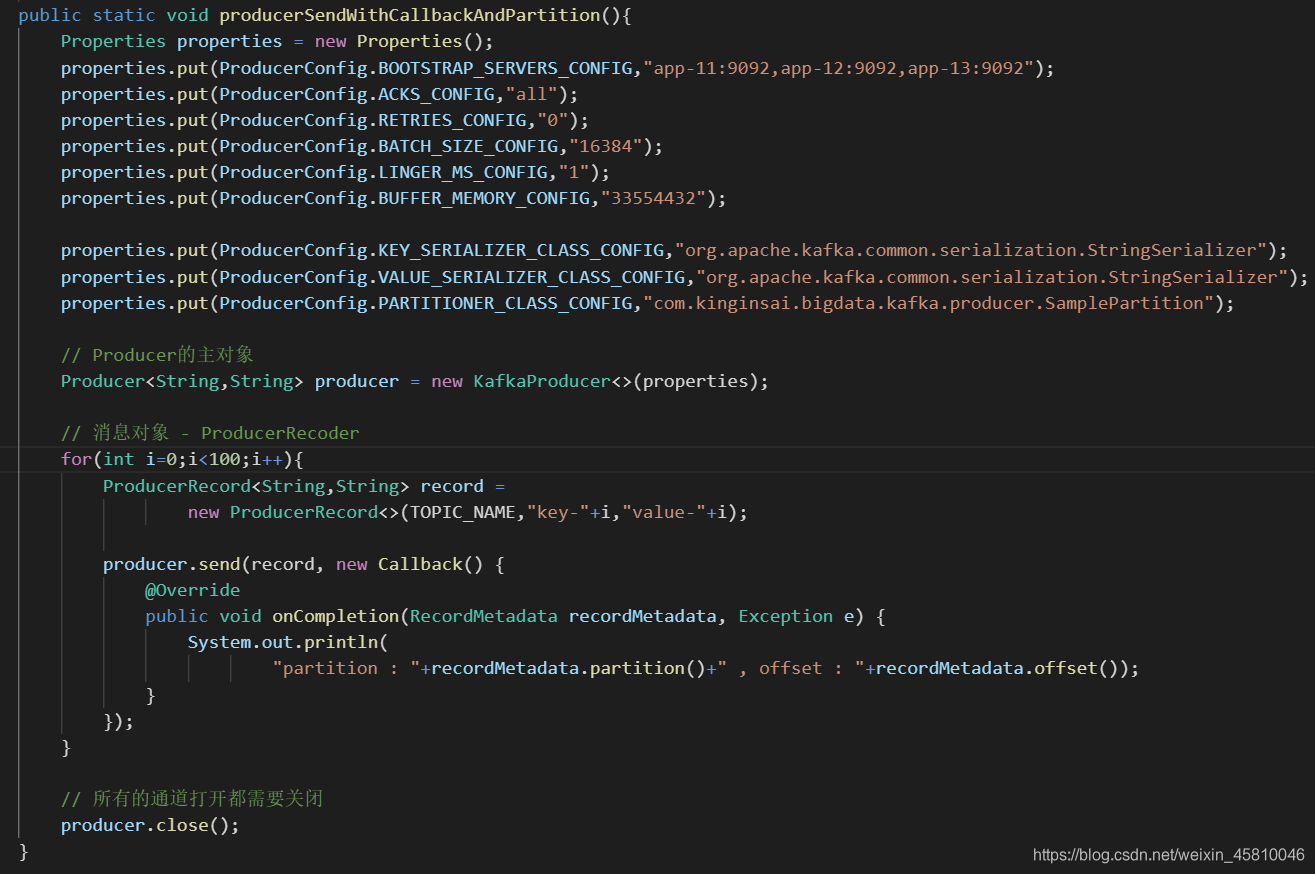Click recordMetadata.offset() call
The image size is (1315, 874).
(997, 668)
